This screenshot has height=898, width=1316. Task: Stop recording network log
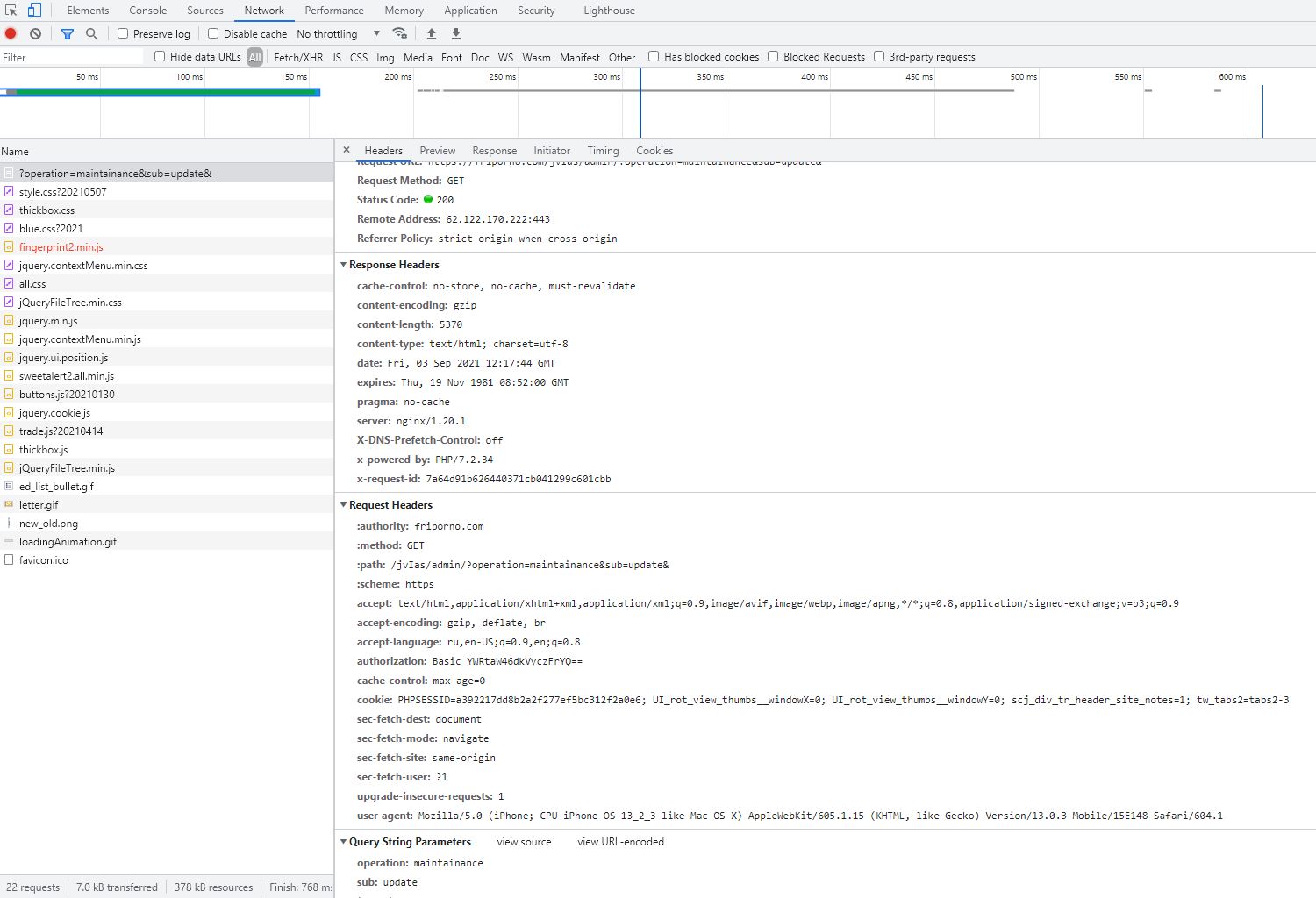[x=11, y=33]
